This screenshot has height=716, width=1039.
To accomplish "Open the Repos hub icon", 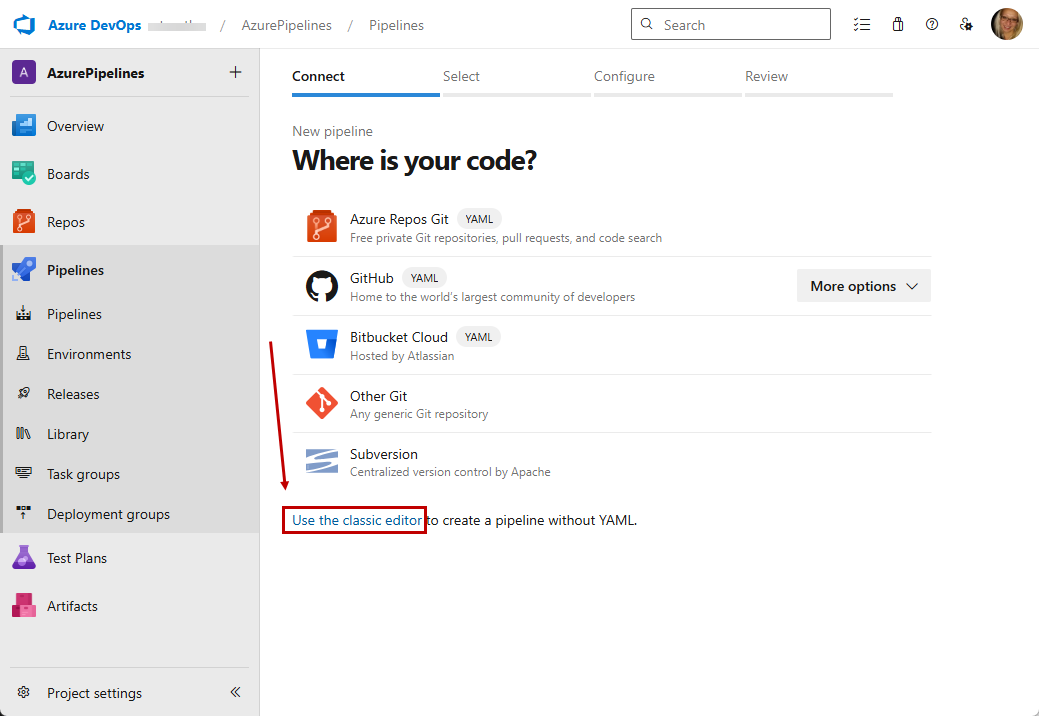I will (x=24, y=221).
